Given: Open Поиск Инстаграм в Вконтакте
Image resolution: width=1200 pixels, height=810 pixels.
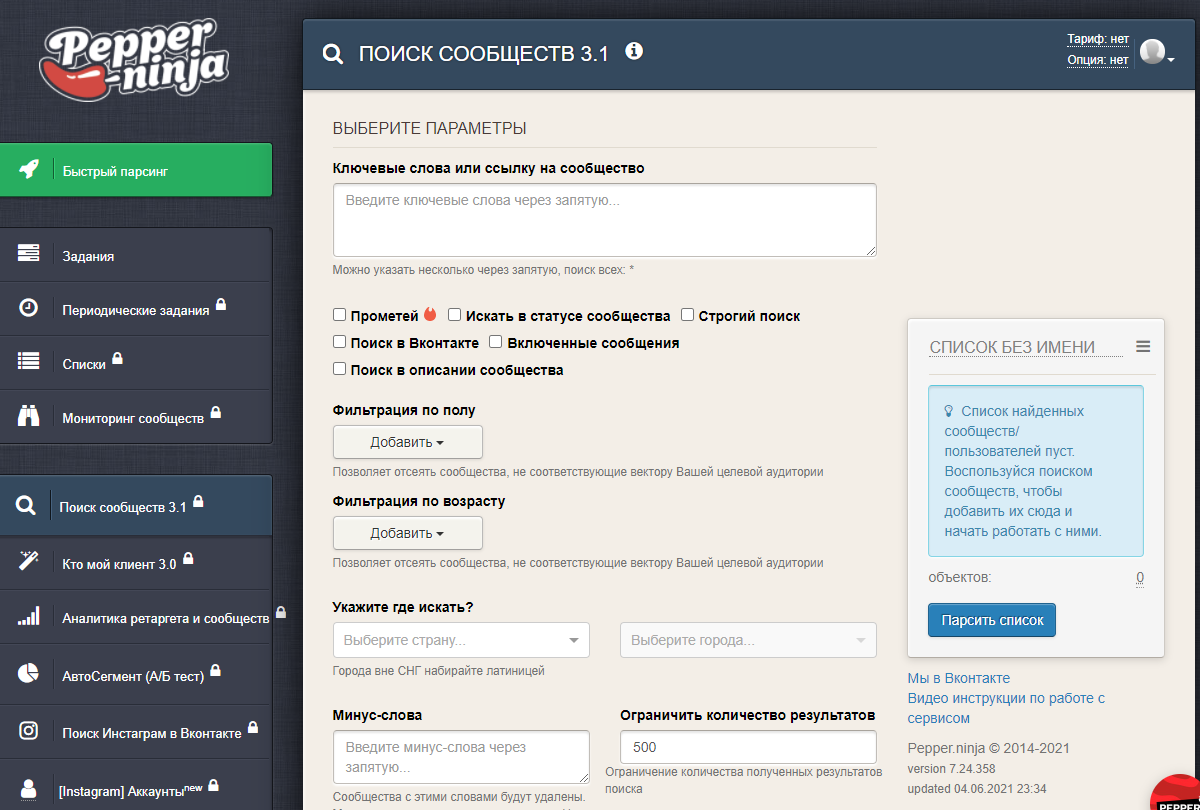Looking at the screenshot, I should coord(136,732).
